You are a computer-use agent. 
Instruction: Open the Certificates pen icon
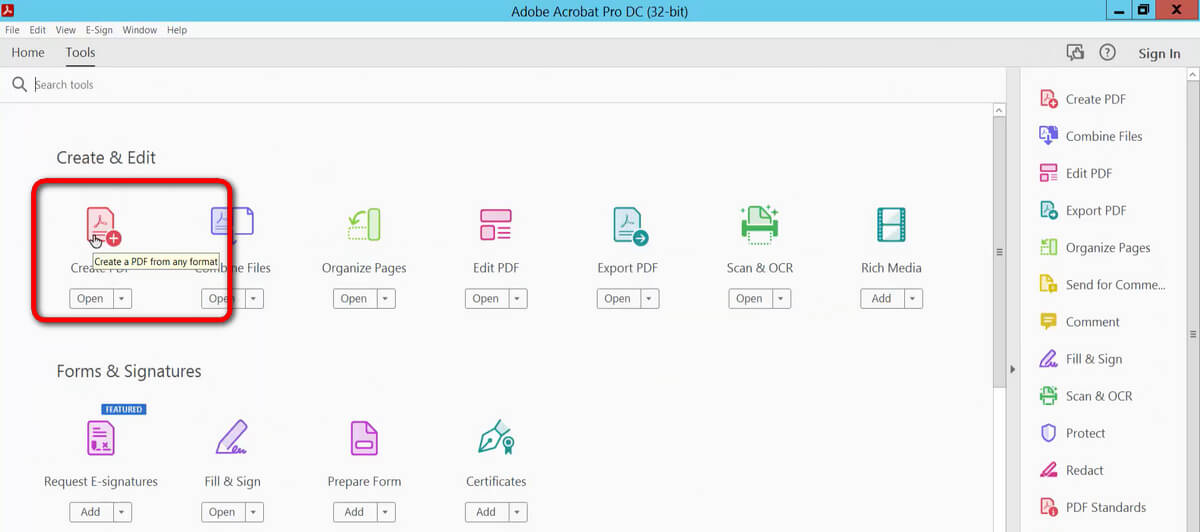click(x=496, y=437)
